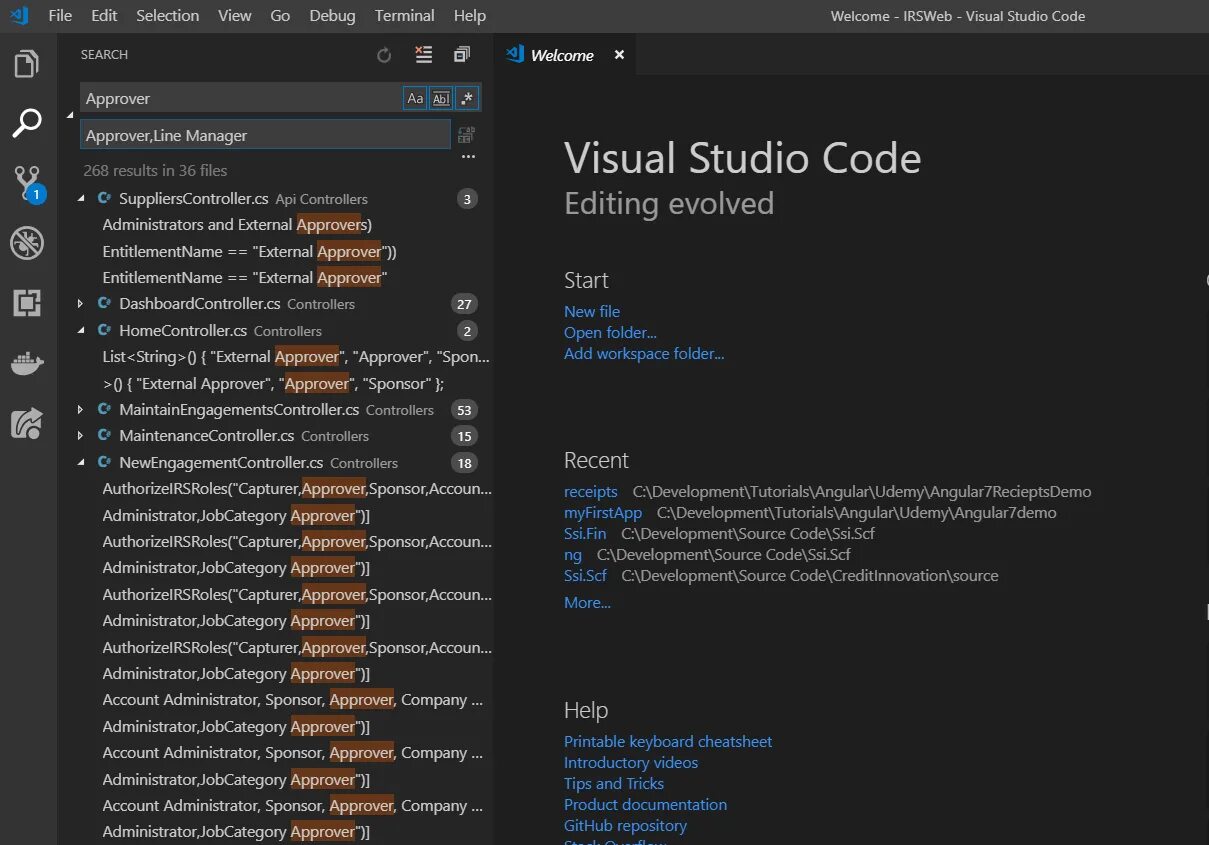Toggle Match Whole Word option
Screen dimensions: 1209x845
441,98
